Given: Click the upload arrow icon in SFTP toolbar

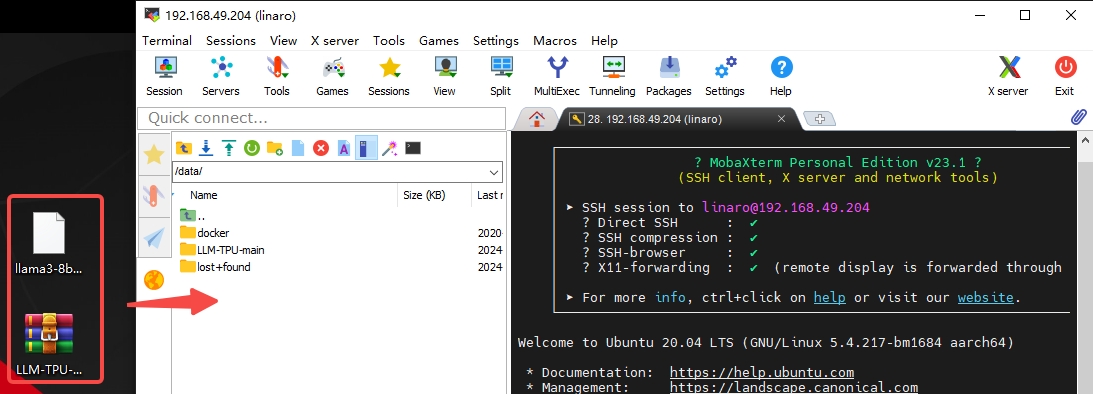Looking at the screenshot, I should point(229,148).
